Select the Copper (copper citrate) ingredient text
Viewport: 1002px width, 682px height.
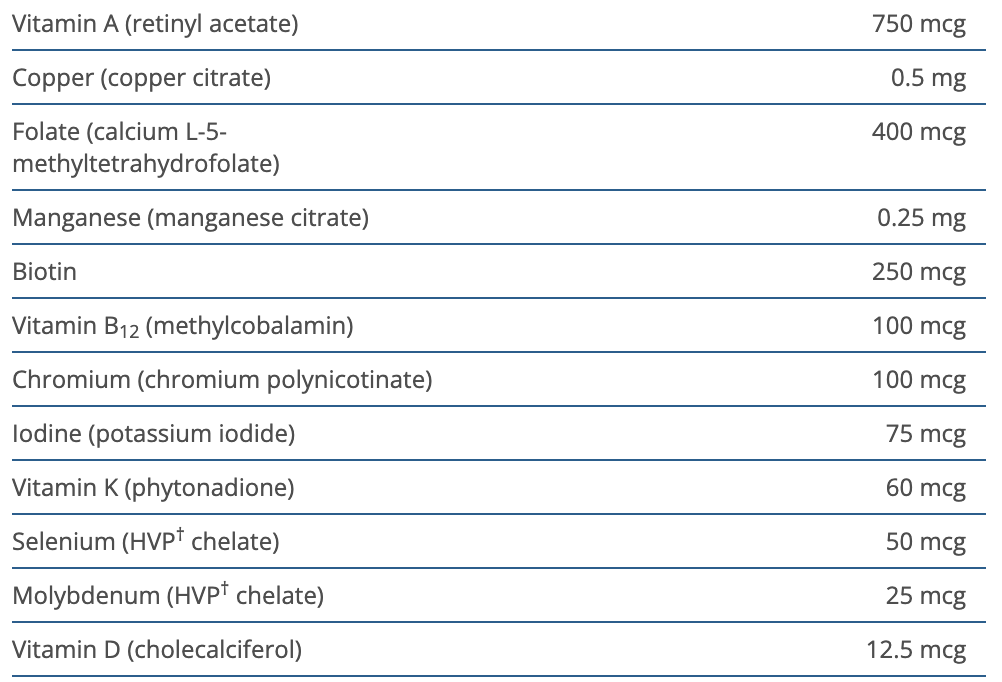point(141,78)
